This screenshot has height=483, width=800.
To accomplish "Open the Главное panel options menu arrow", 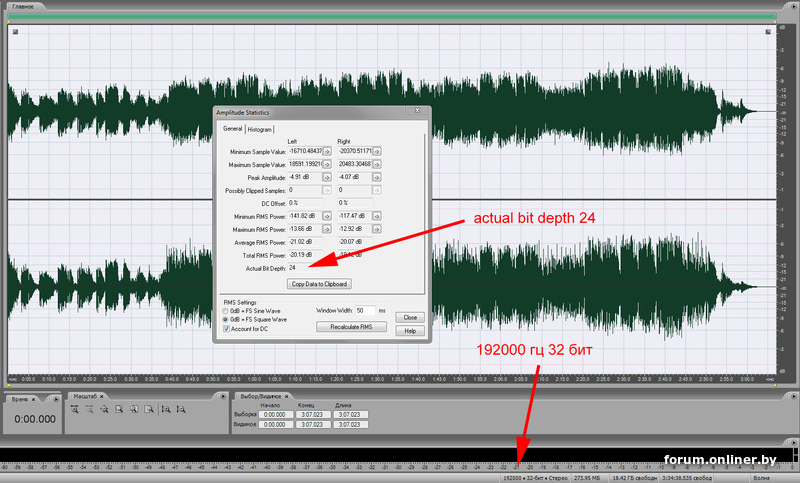I will click(x=793, y=6).
